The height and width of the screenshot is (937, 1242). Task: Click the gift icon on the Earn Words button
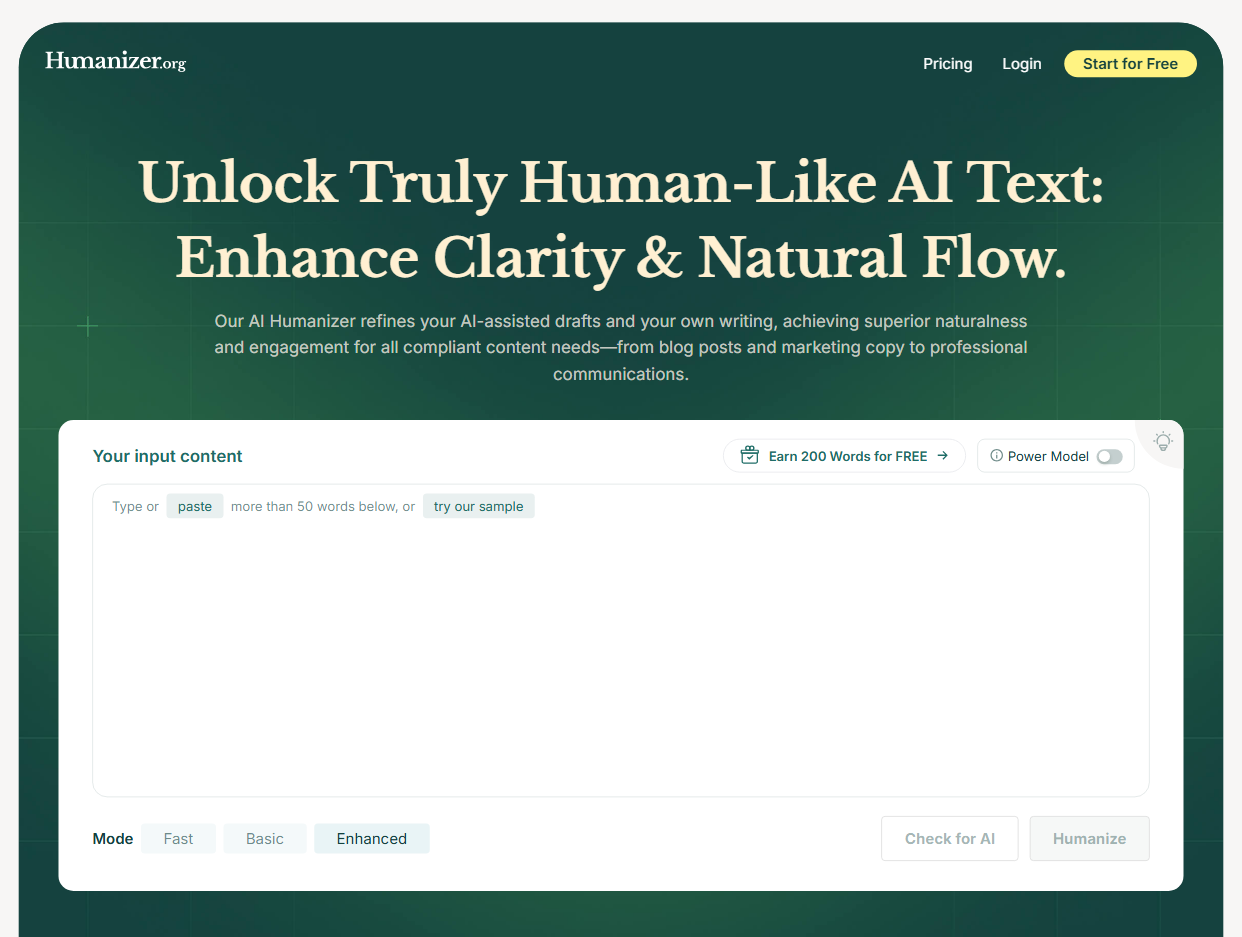(749, 455)
